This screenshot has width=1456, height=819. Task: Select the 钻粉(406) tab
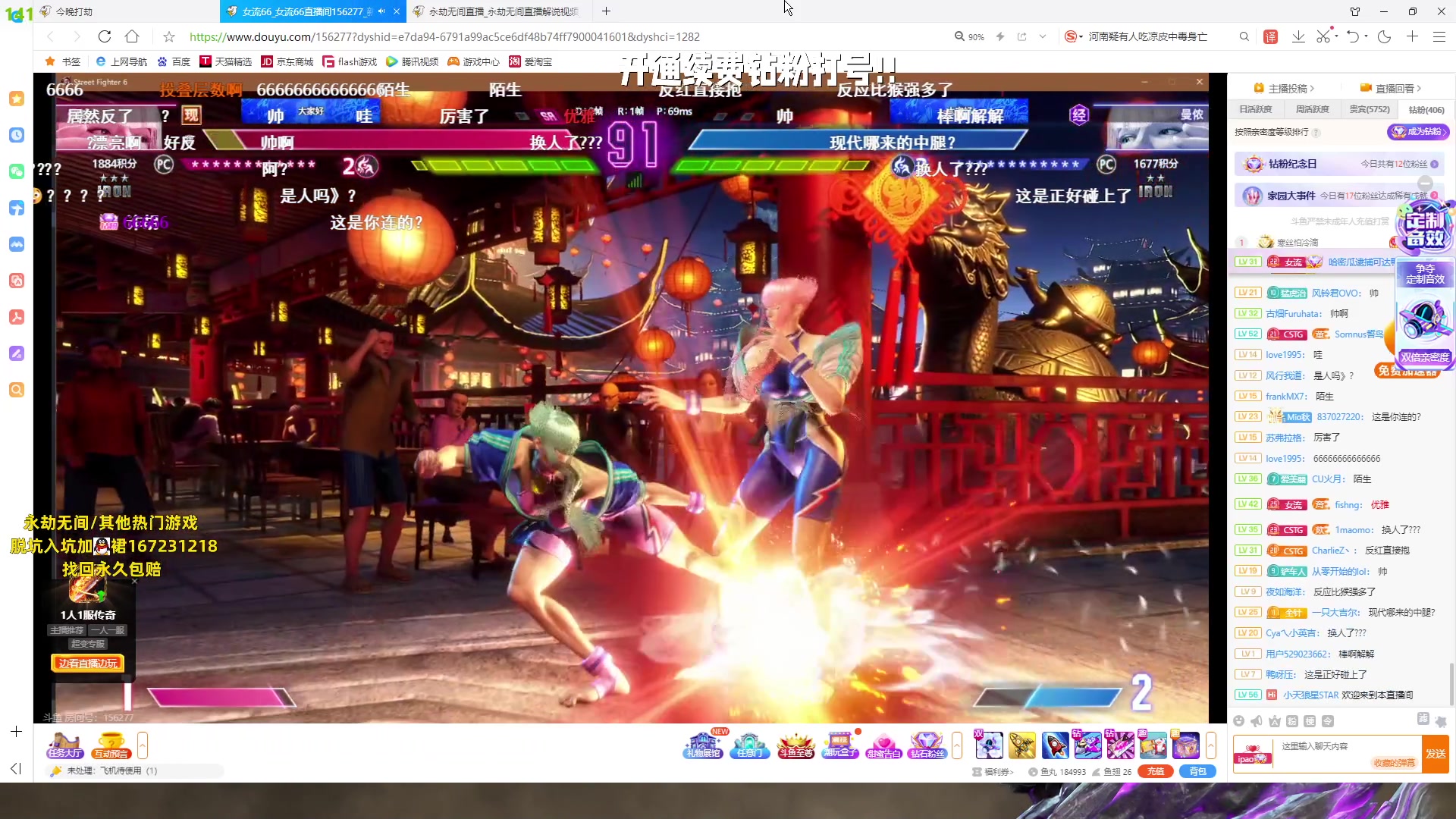1426,109
